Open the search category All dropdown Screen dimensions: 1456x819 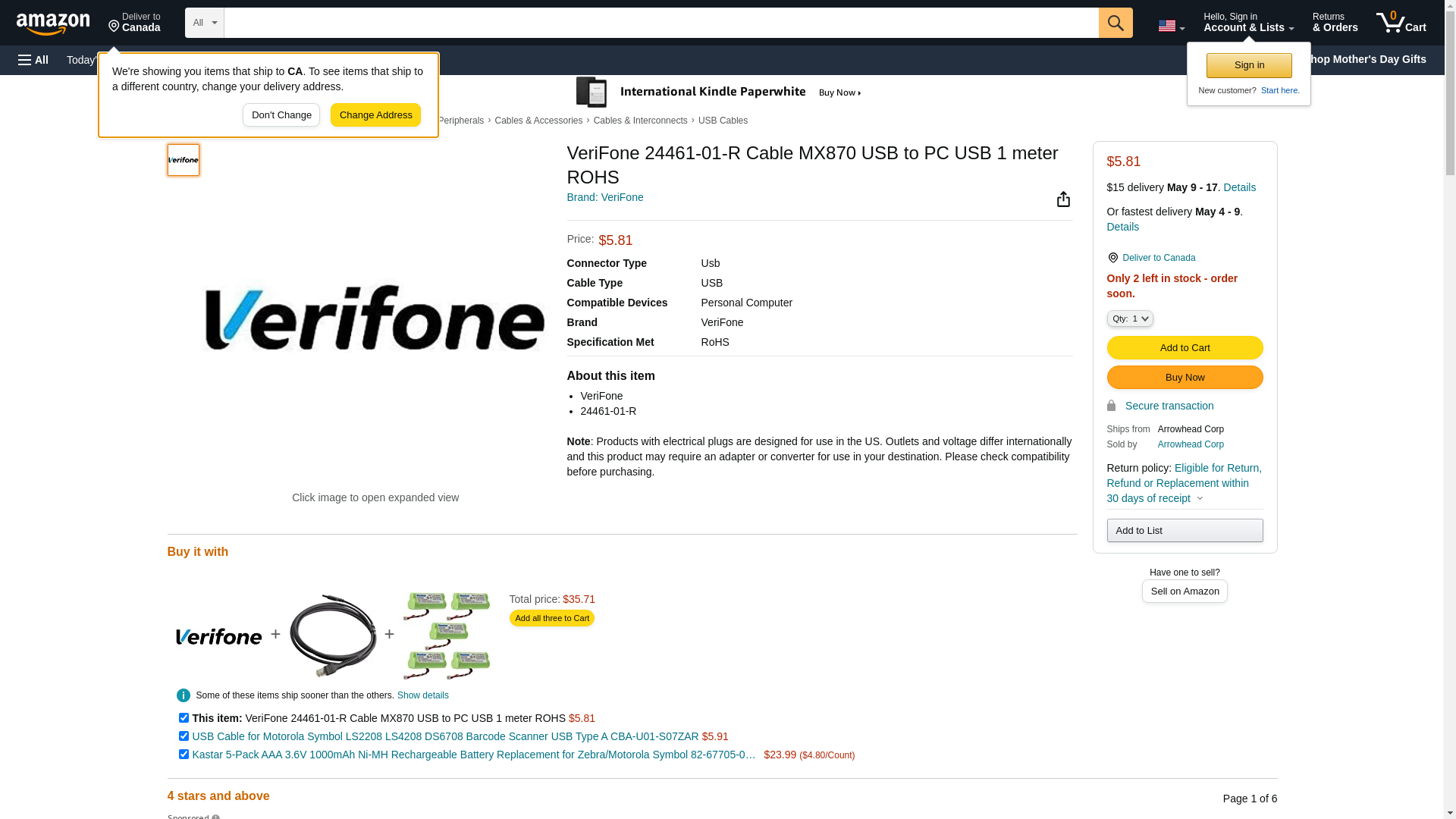tap(205, 23)
